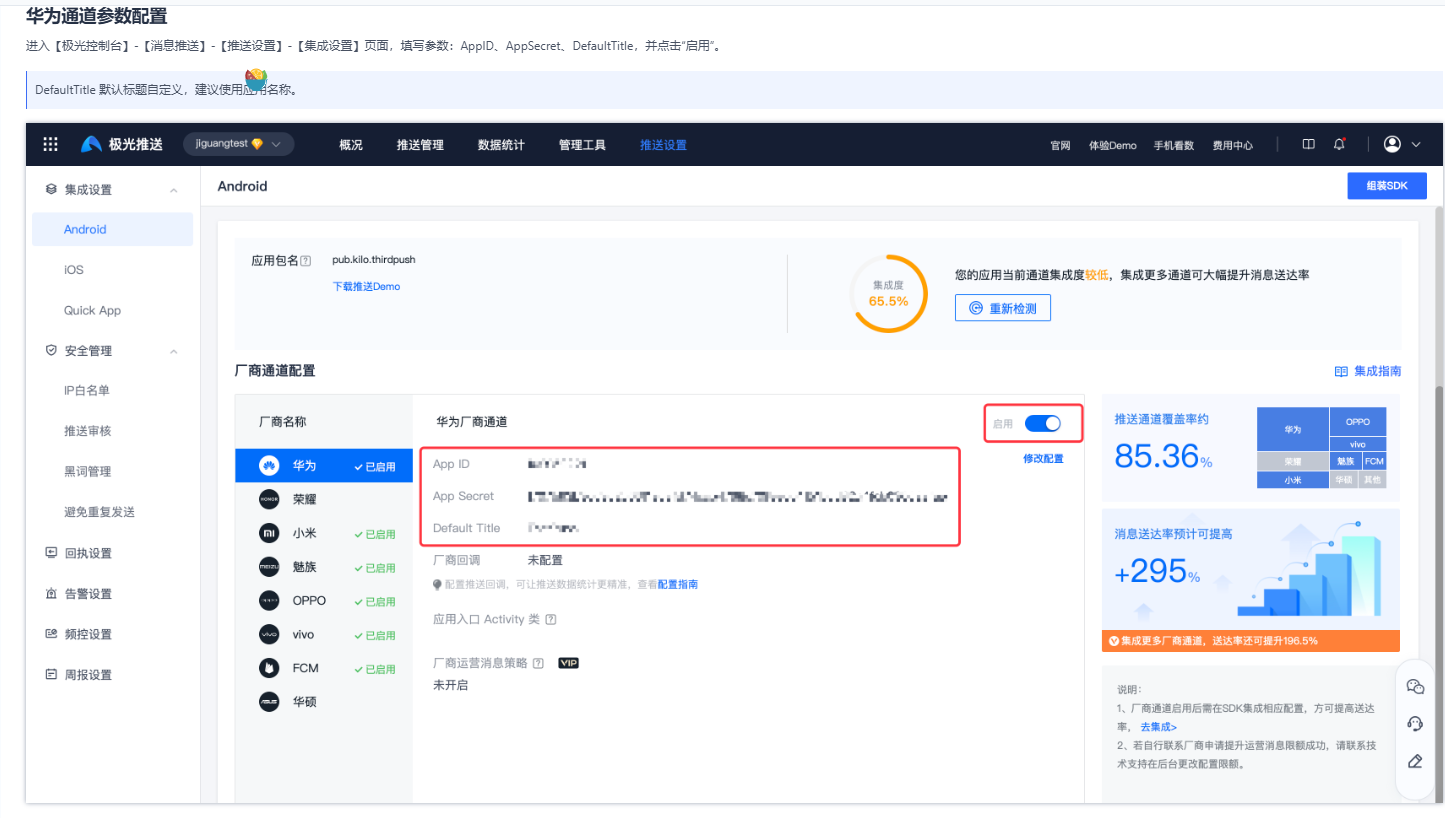Select the 华硕 vendor row
Screen dimensions: 1445x818
tap(324, 702)
